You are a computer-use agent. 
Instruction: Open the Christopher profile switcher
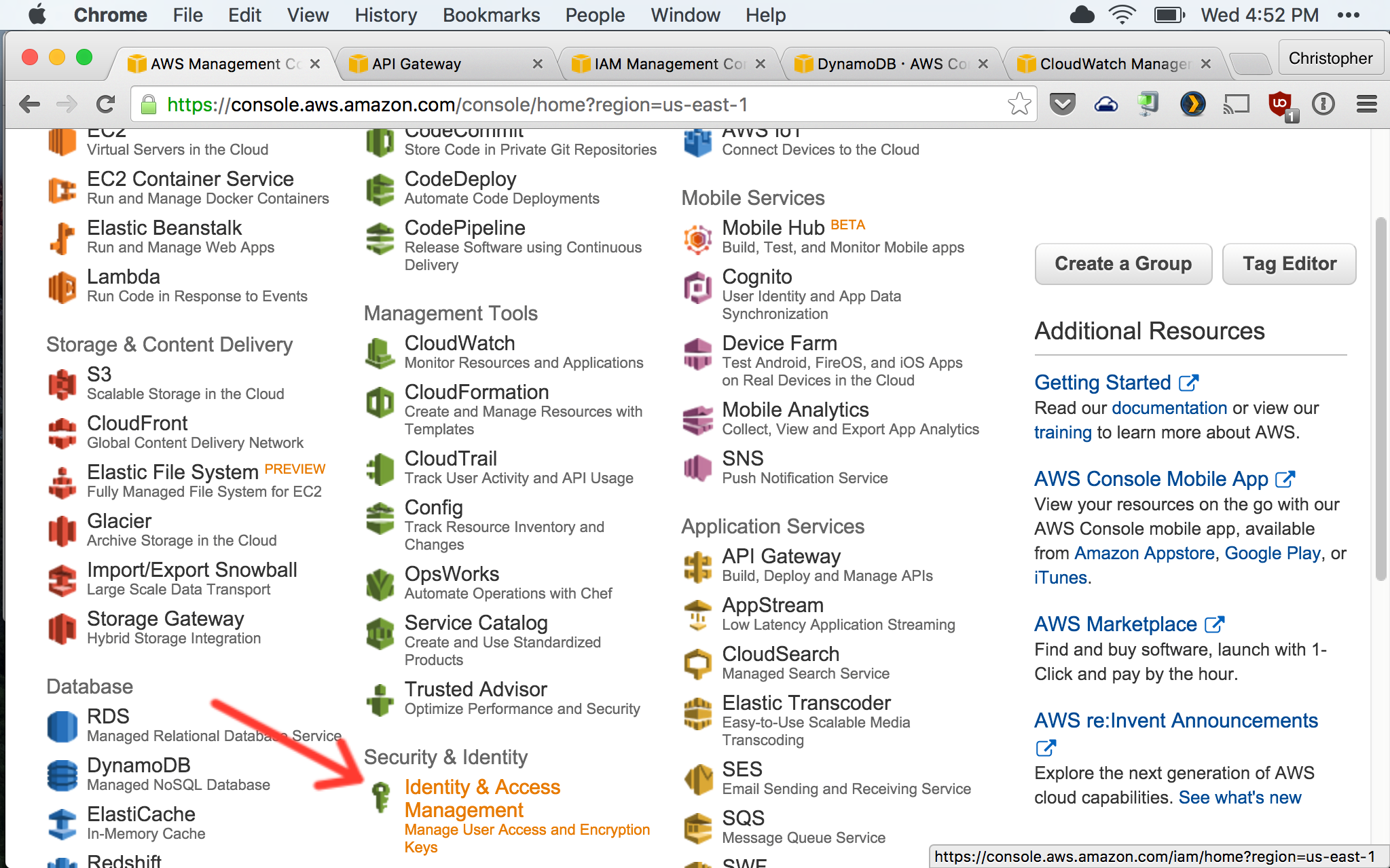1330,58
